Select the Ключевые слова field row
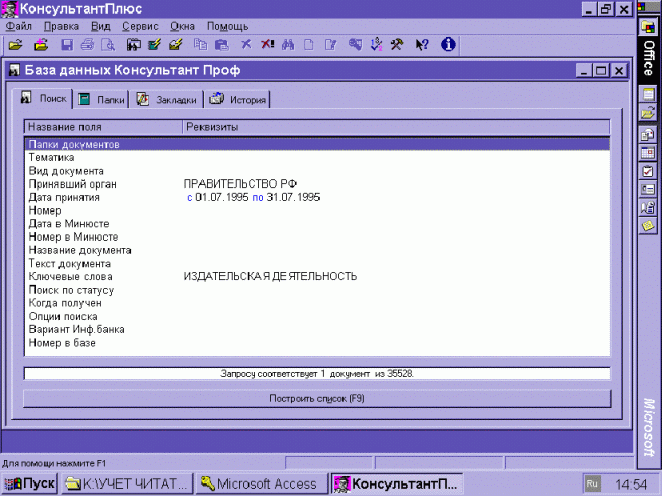The width and height of the screenshot is (662, 496). pos(317,276)
